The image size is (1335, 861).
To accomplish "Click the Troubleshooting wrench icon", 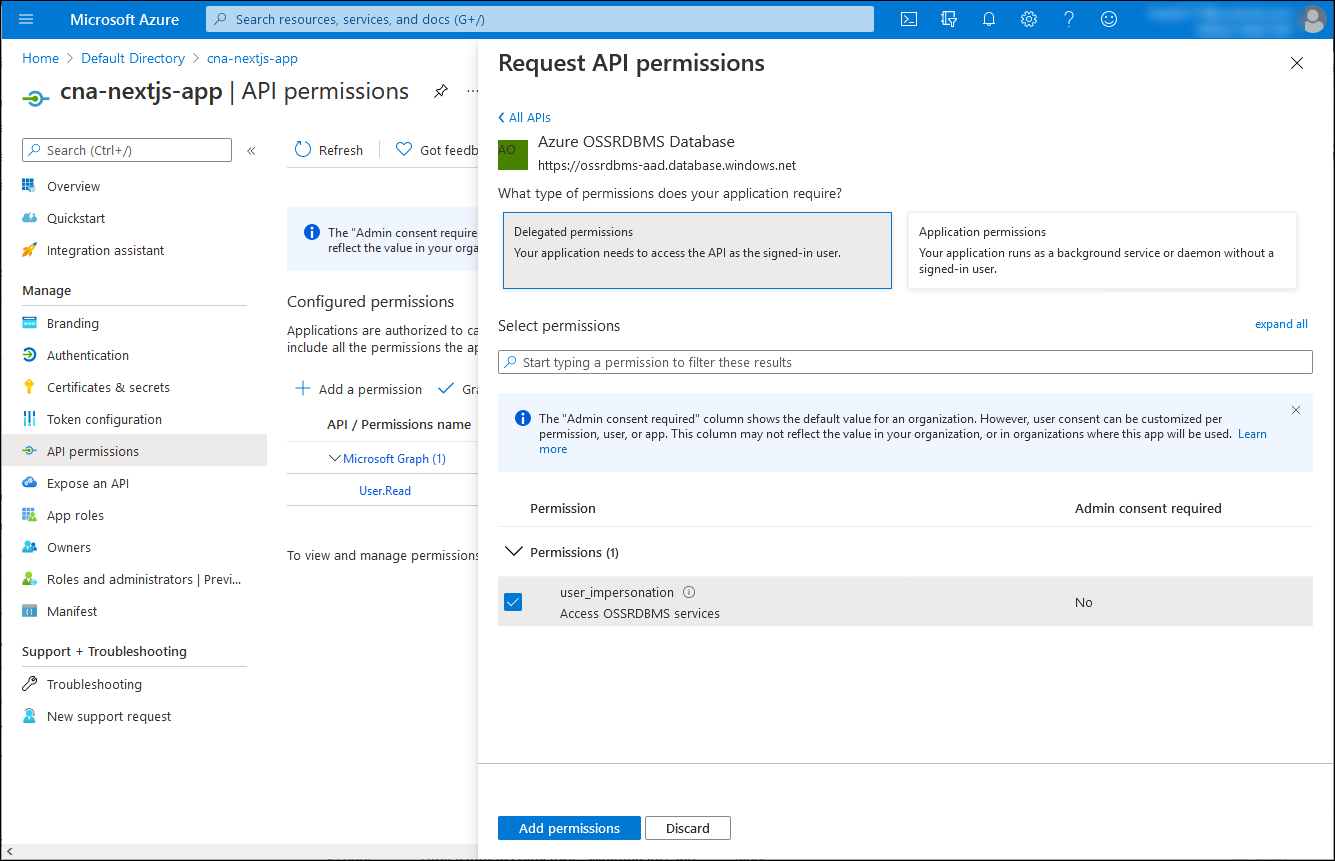I will (x=29, y=684).
